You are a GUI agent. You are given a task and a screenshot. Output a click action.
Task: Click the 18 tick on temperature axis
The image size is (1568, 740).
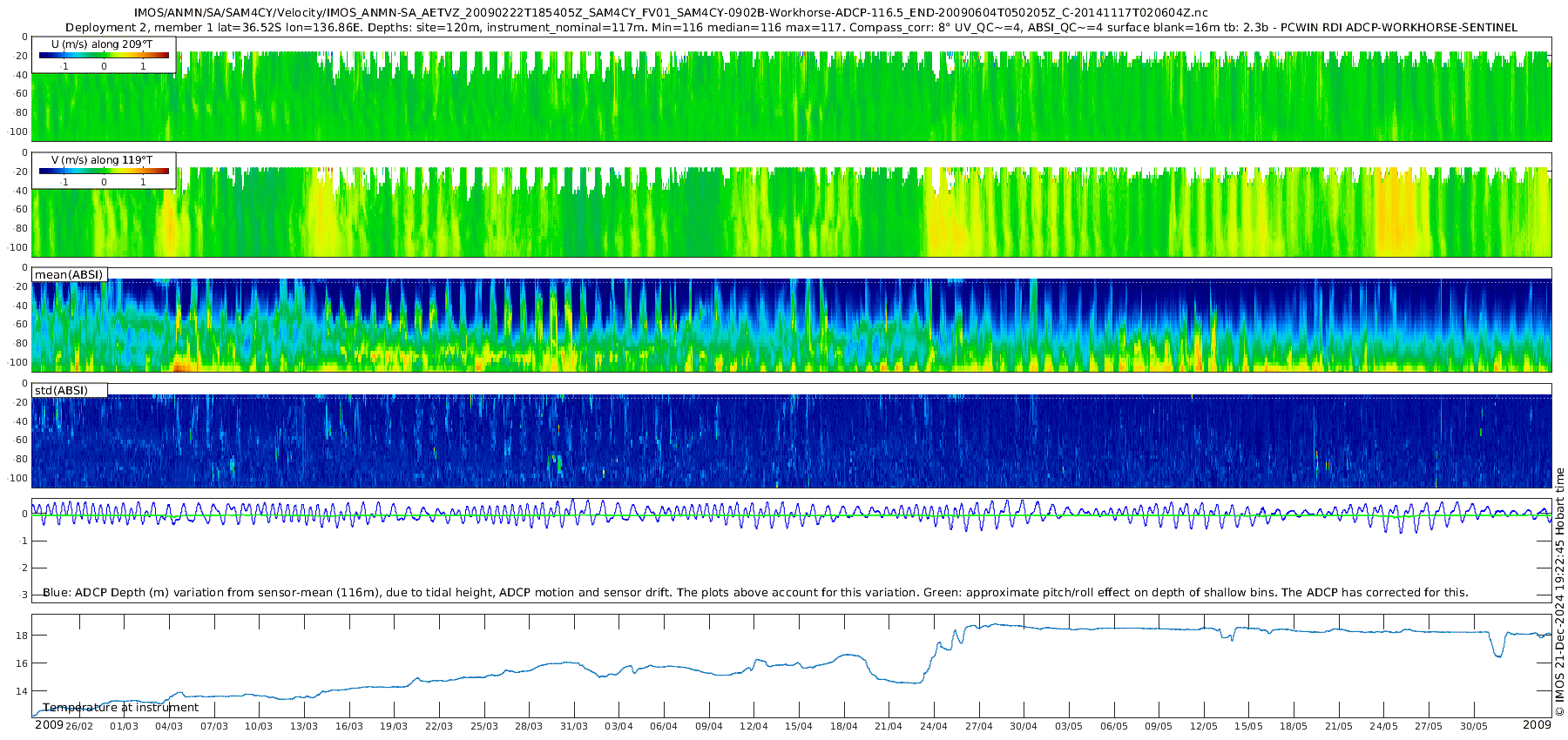pyautogui.click(x=22, y=636)
